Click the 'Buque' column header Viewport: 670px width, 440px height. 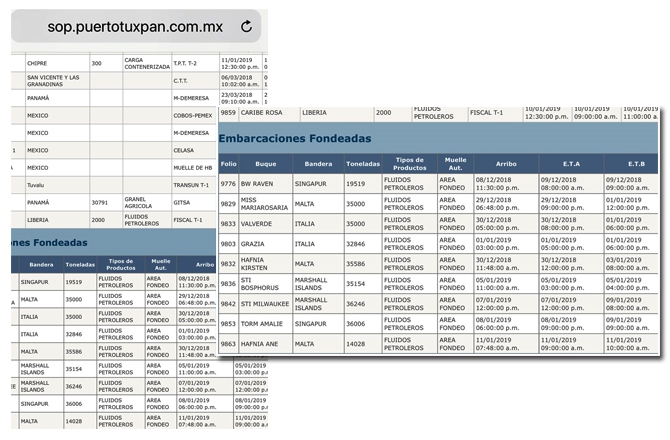coord(266,164)
